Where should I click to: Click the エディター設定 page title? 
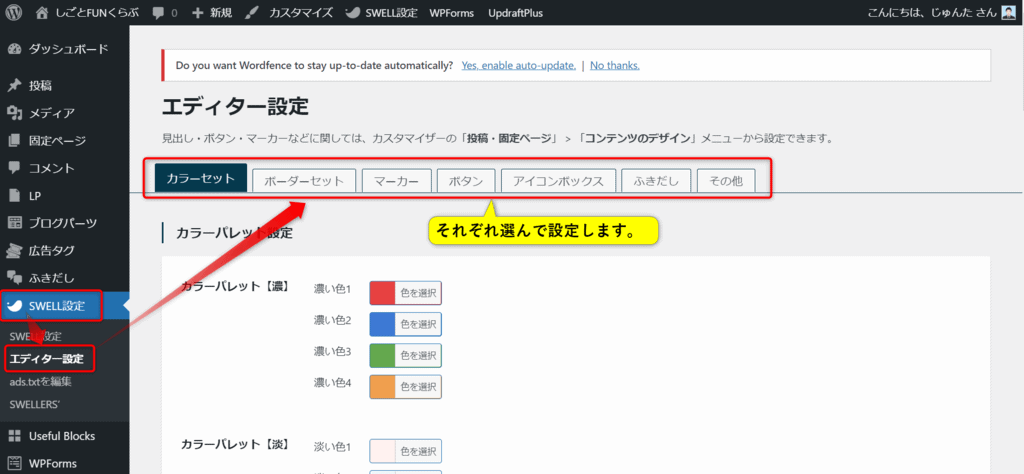pyautogui.click(x=235, y=106)
